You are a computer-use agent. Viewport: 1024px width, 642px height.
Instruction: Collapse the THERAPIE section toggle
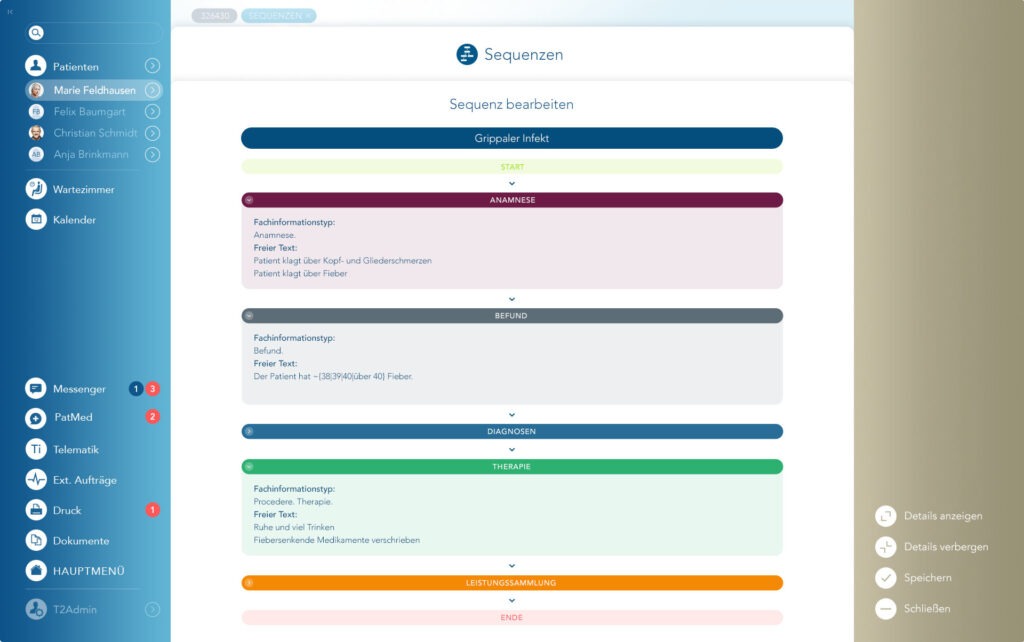click(249, 467)
